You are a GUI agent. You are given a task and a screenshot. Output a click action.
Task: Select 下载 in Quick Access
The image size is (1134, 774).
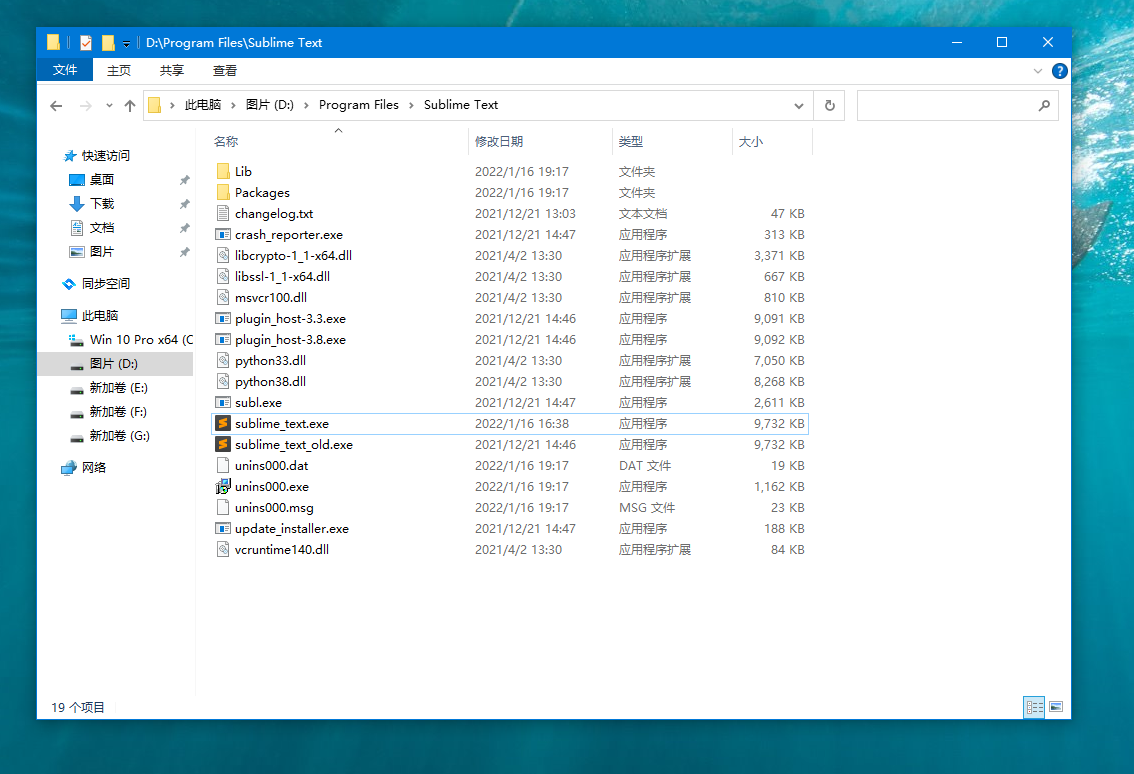[x=102, y=204]
